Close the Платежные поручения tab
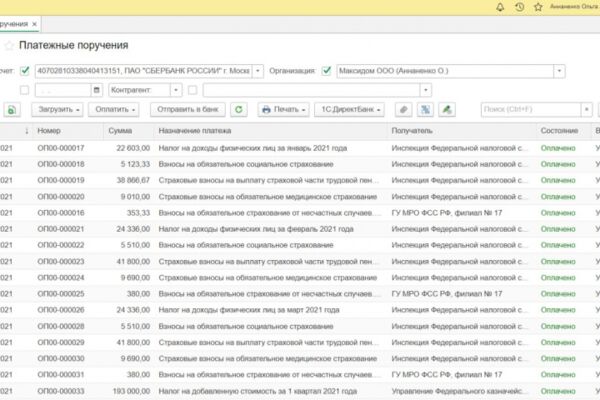 34,24
